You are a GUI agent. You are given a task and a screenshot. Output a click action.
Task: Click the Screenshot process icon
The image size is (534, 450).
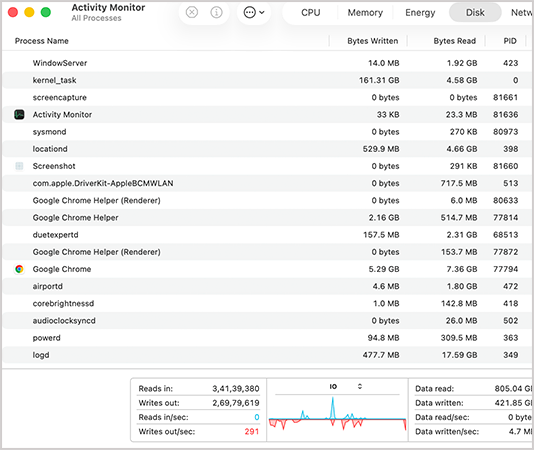(x=19, y=166)
